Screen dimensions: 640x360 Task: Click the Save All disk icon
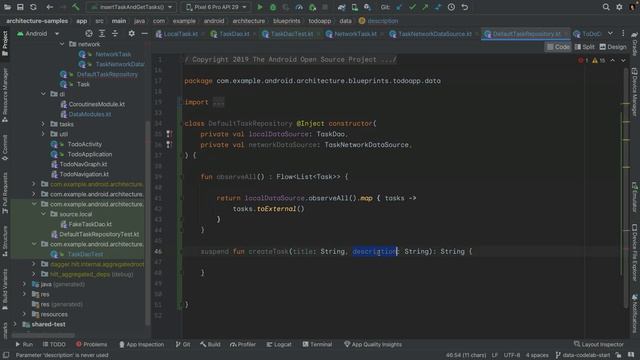20,7
